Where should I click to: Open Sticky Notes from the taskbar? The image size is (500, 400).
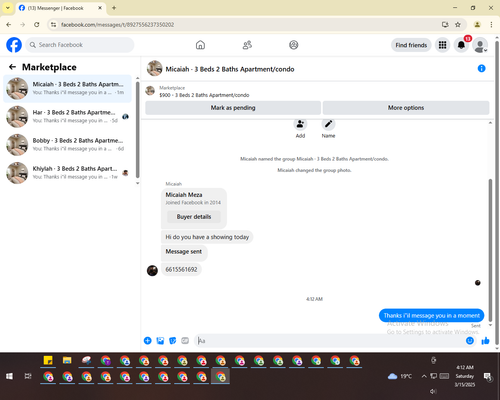point(48,361)
